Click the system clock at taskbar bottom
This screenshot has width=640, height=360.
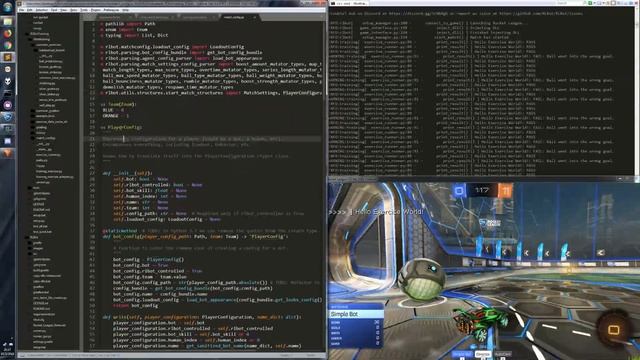[x=7, y=352]
